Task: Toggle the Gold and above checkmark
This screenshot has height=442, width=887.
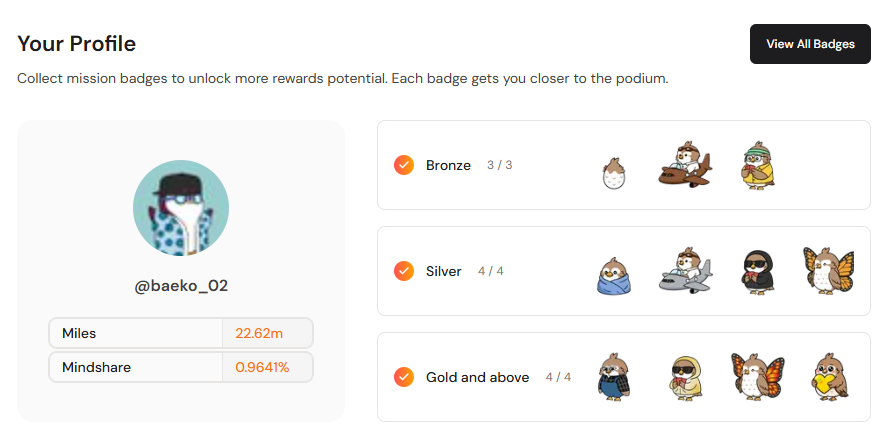Action: click(x=404, y=377)
